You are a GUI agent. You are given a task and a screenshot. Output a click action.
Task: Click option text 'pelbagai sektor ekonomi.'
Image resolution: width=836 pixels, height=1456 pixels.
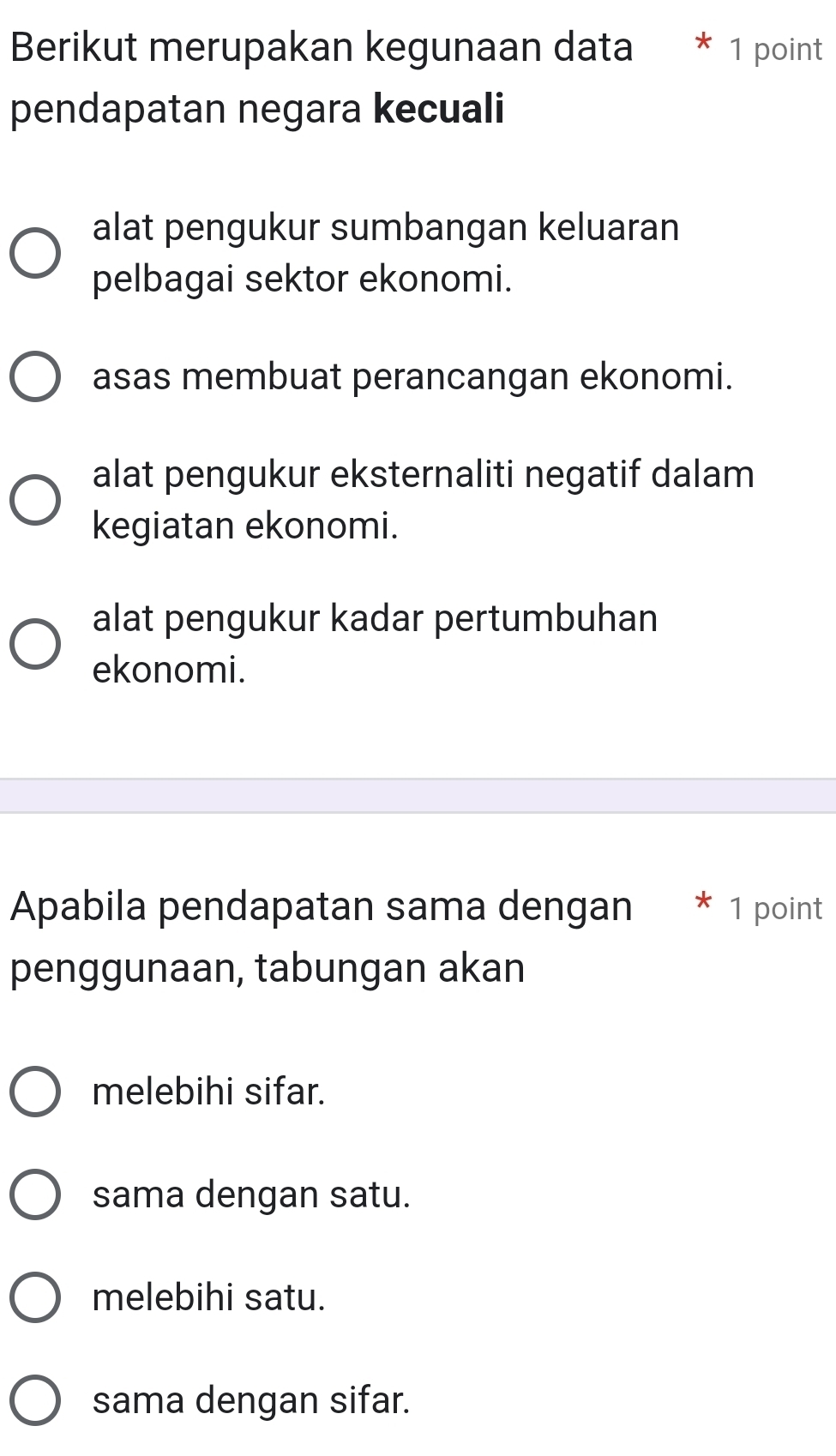[302, 279]
